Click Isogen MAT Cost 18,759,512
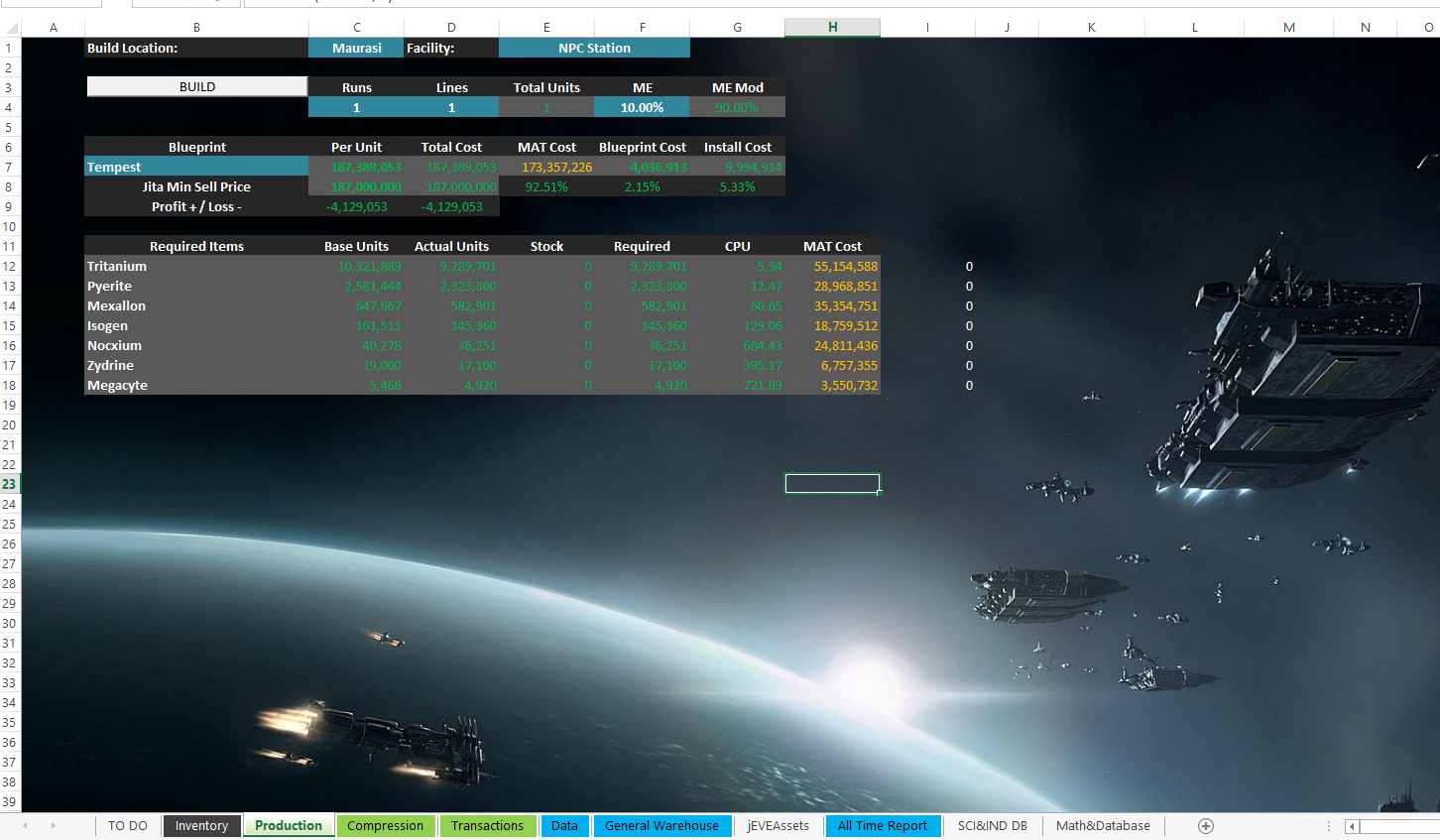This screenshot has height=840, width=1440. 832,325
